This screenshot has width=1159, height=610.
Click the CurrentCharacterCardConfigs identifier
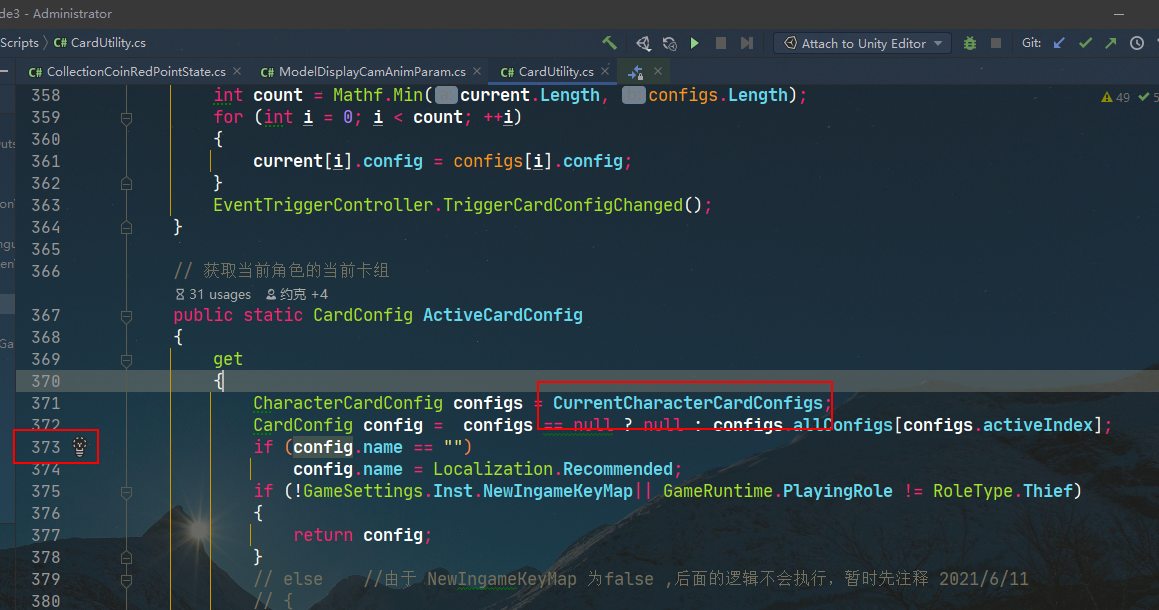point(687,404)
